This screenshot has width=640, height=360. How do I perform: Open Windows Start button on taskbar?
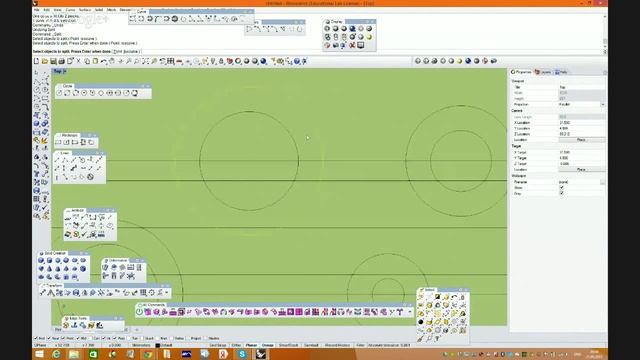coord(39,354)
